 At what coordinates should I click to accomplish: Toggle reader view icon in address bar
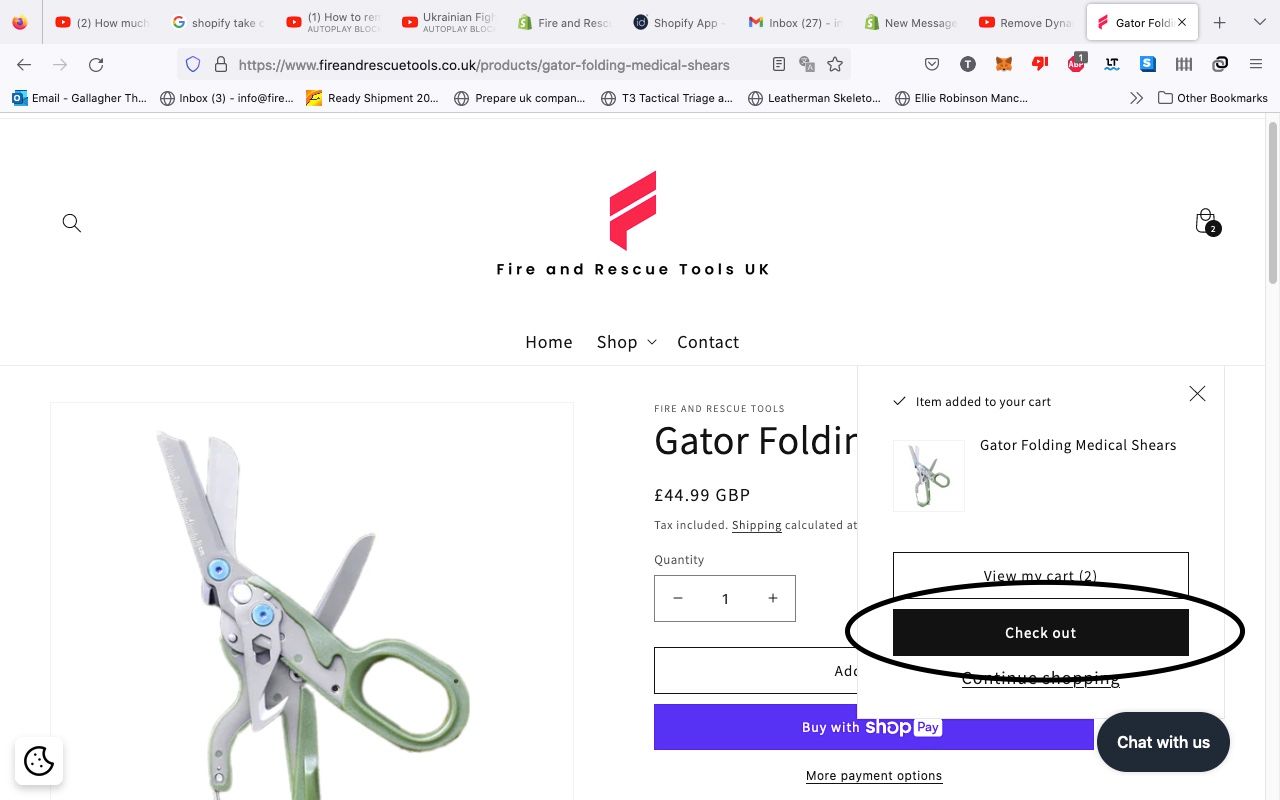point(779,65)
